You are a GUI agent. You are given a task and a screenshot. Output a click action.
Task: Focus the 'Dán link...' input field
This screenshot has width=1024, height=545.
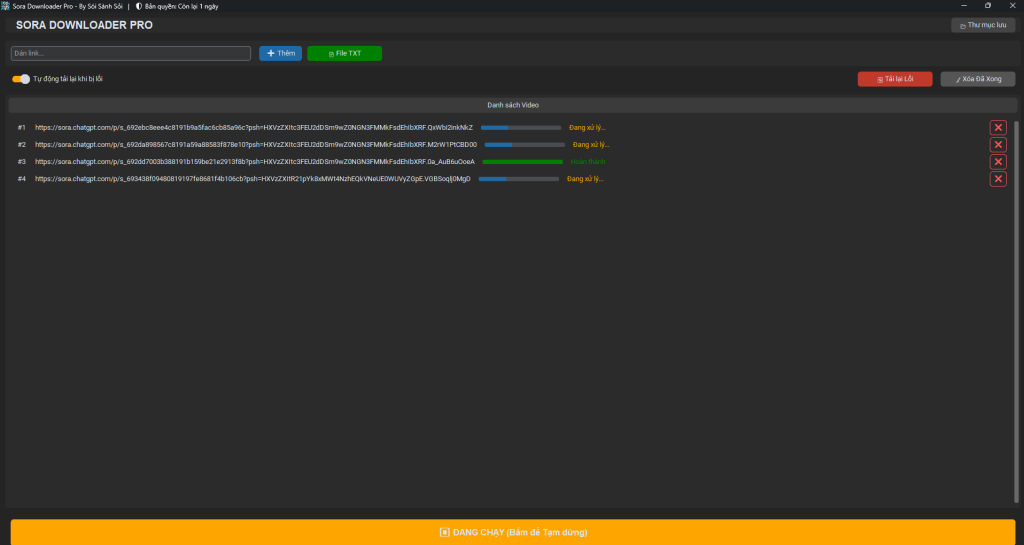pos(131,54)
